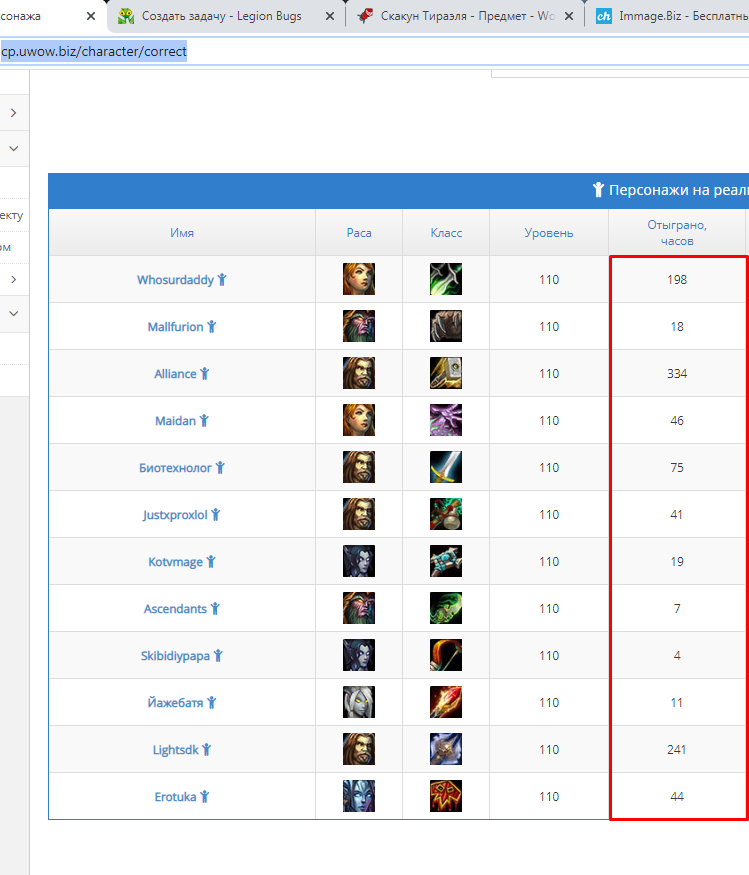Viewport: 749px width, 875px height.
Task: Click race icon in Kotvmage row
Action: coord(359,561)
